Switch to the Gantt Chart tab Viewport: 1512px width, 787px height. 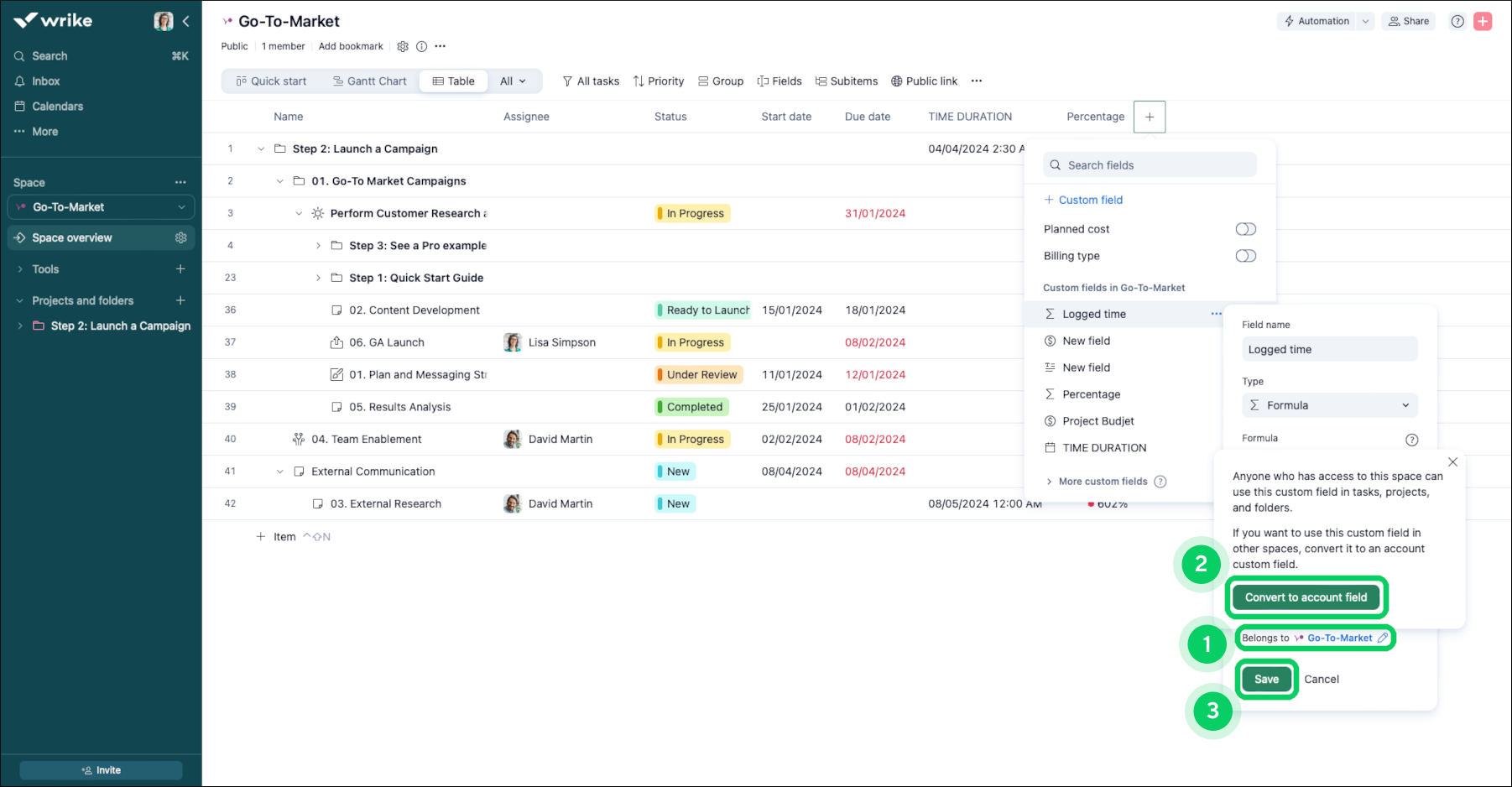tap(369, 81)
